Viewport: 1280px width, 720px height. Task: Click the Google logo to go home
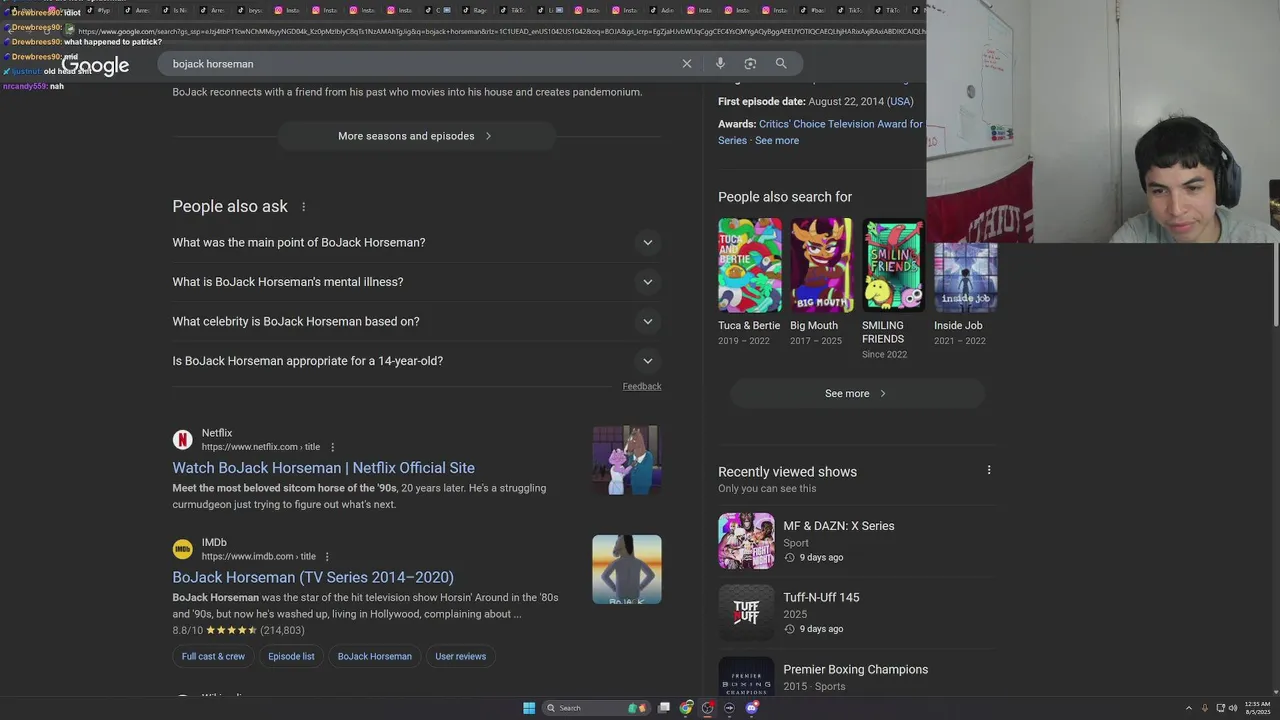click(x=96, y=66)
